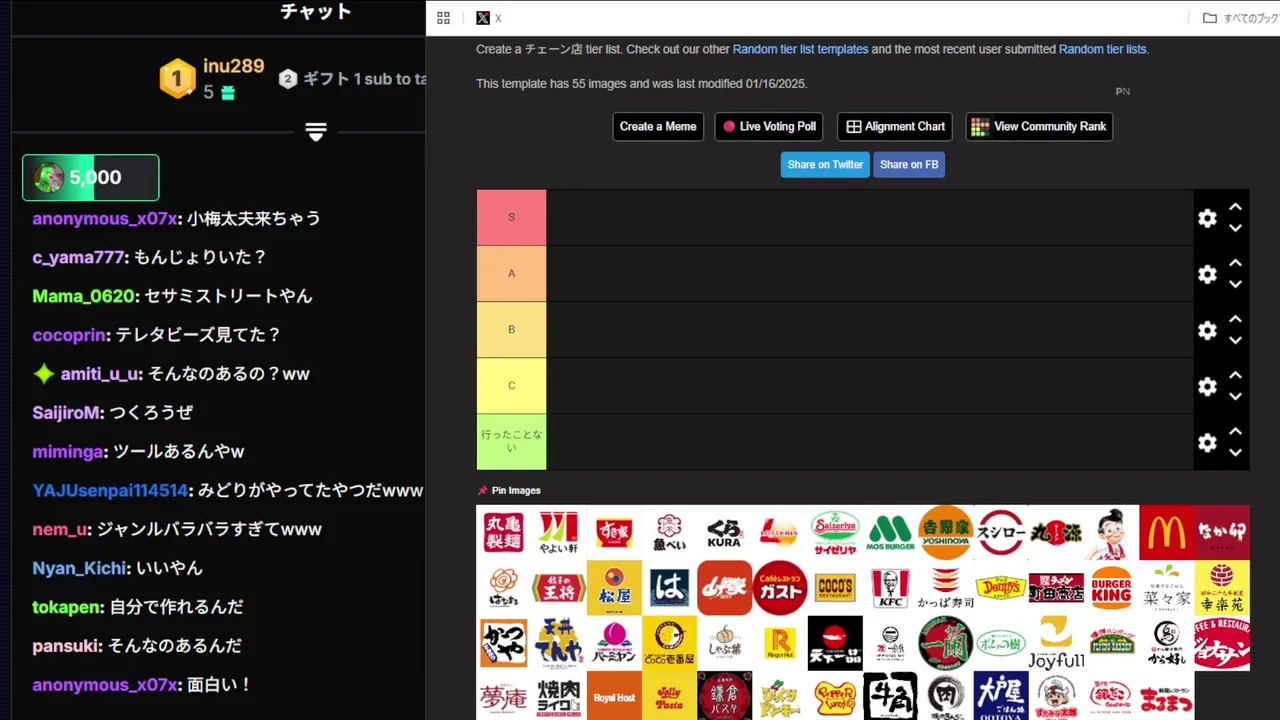Select the 松屋 logo image

tap(614, 587)
